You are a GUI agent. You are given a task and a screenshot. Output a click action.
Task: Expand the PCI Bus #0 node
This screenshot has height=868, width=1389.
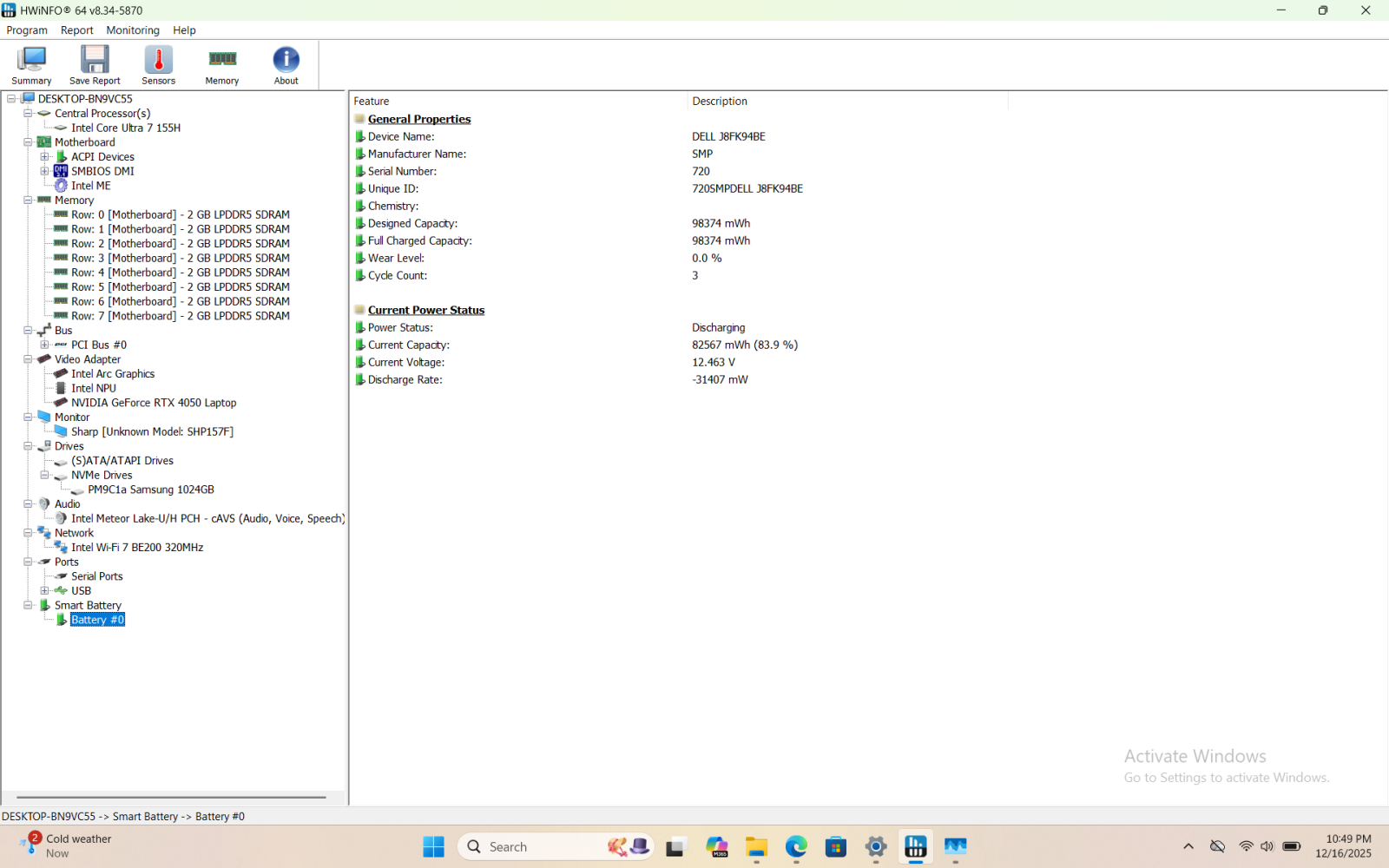tap(44, 345)
